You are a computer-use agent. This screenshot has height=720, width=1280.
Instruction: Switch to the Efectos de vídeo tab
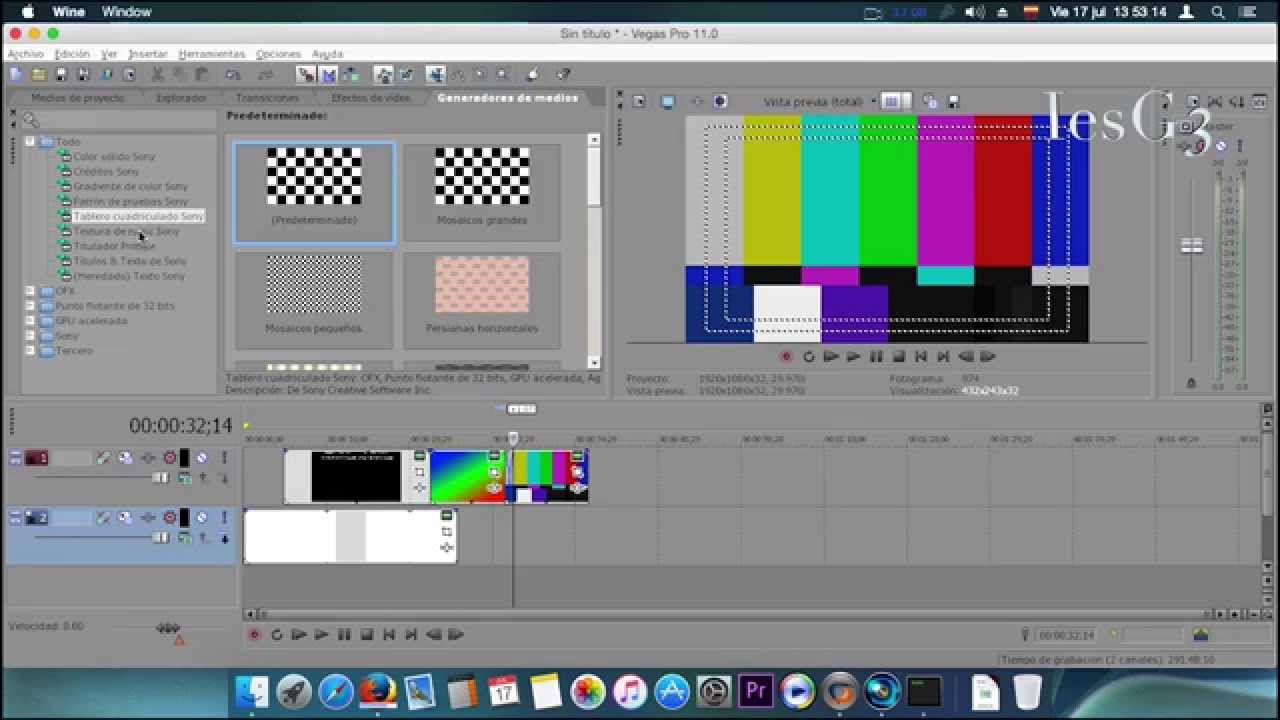(371, 98)
